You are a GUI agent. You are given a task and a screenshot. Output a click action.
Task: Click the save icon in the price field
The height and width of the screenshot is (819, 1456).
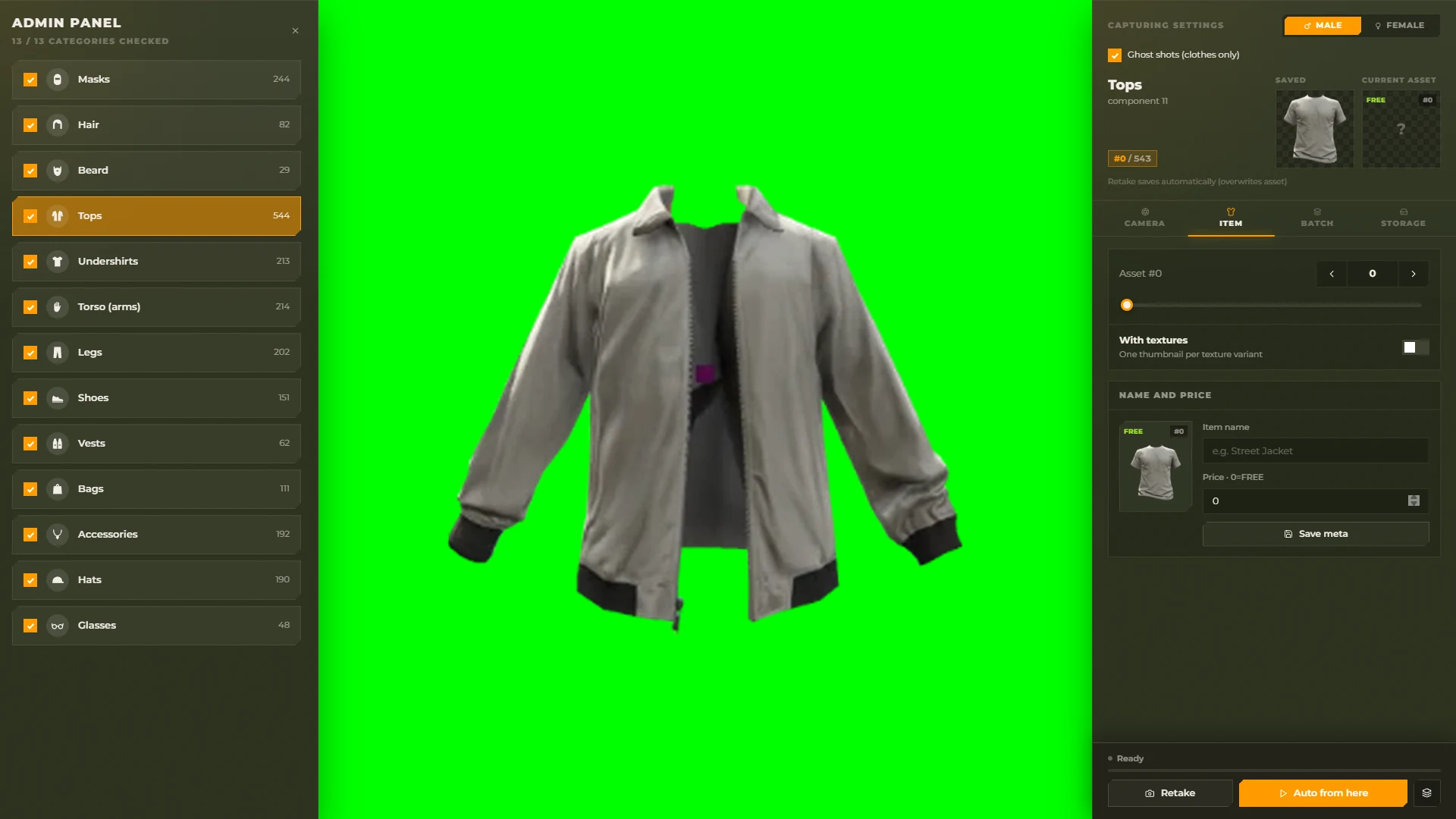pyautogui.click(x=1414, y=500)
